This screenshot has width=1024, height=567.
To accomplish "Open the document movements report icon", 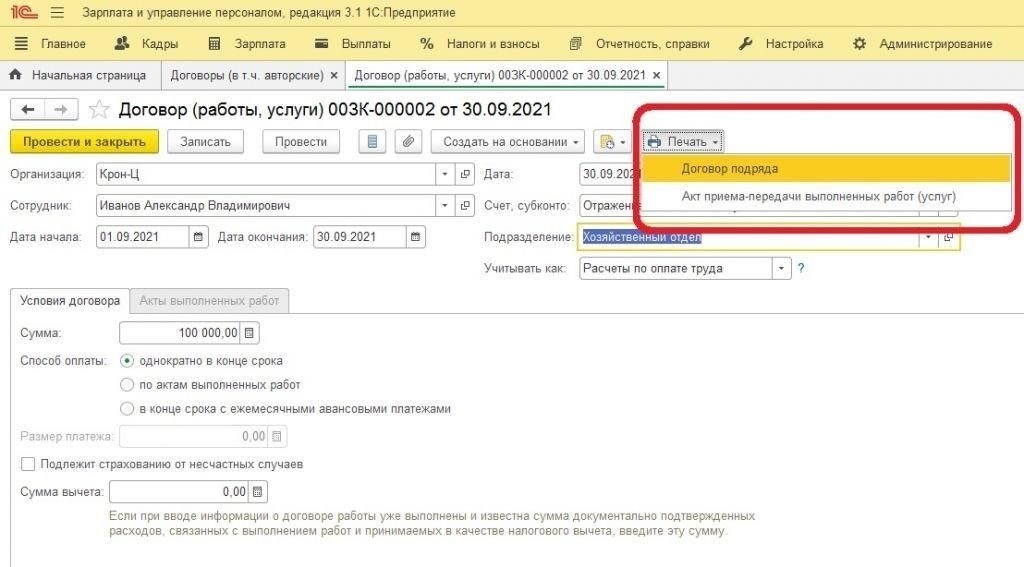I will click(x=372, y=142).
